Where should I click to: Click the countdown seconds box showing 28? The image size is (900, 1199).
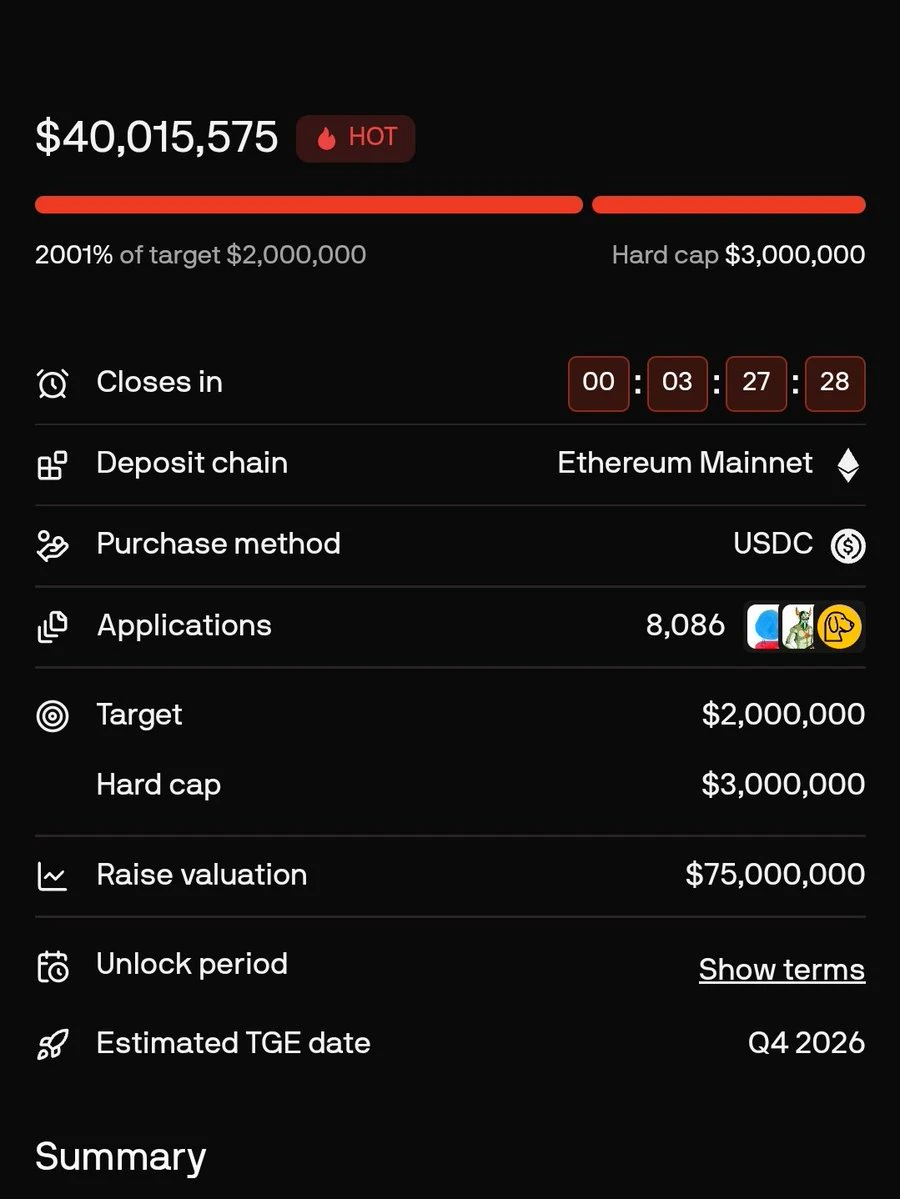[x=835, y=383]
